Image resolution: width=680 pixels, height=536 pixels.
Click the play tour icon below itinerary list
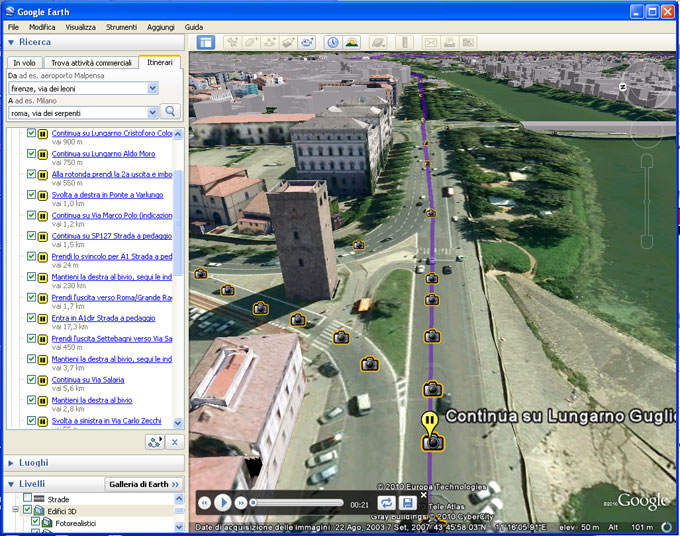[x=154, y=442]
